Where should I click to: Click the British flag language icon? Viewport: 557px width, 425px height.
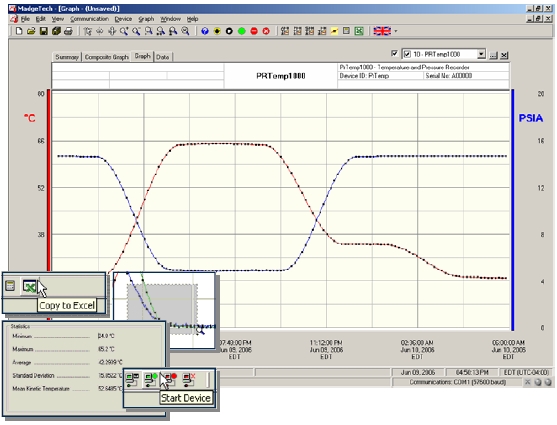point(382,31)
